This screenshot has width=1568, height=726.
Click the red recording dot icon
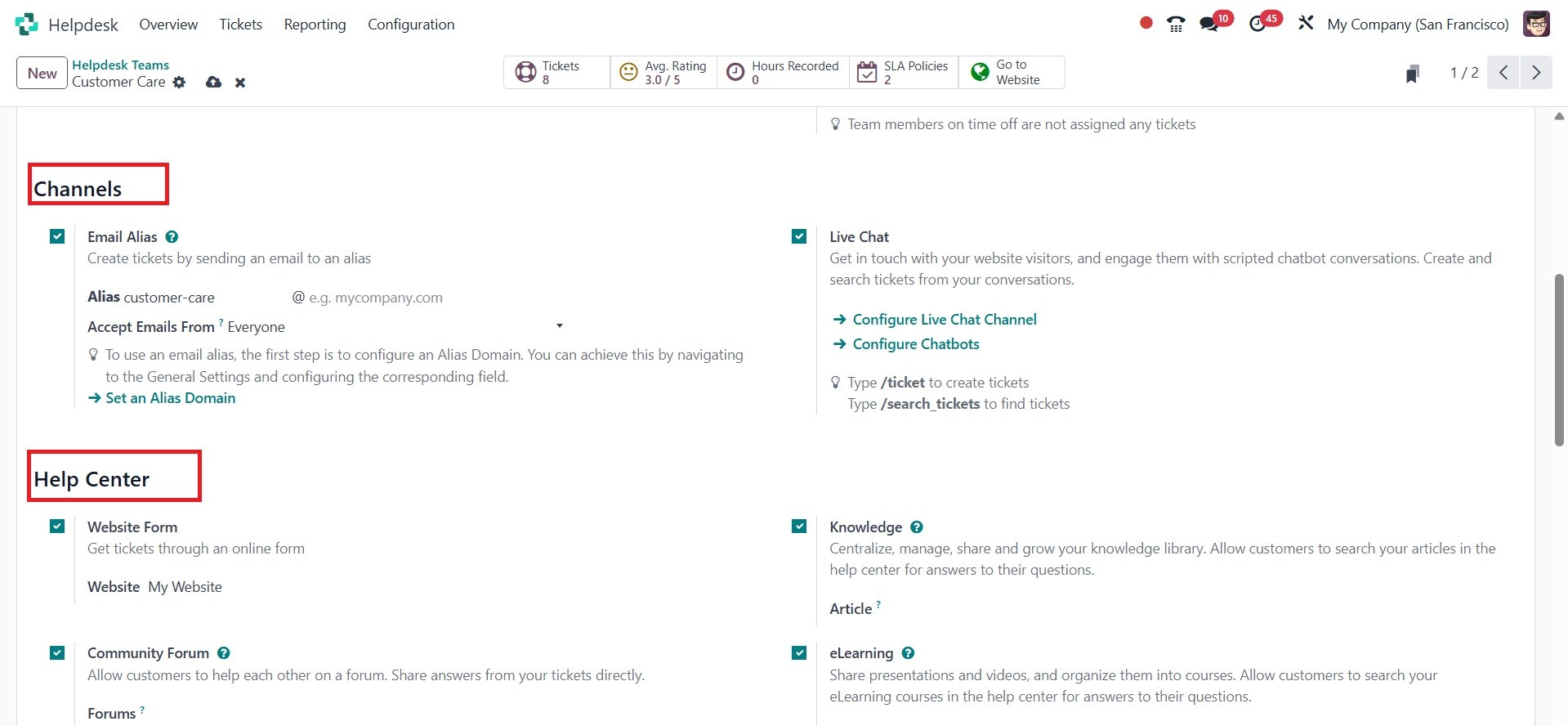pos(1146,24)
